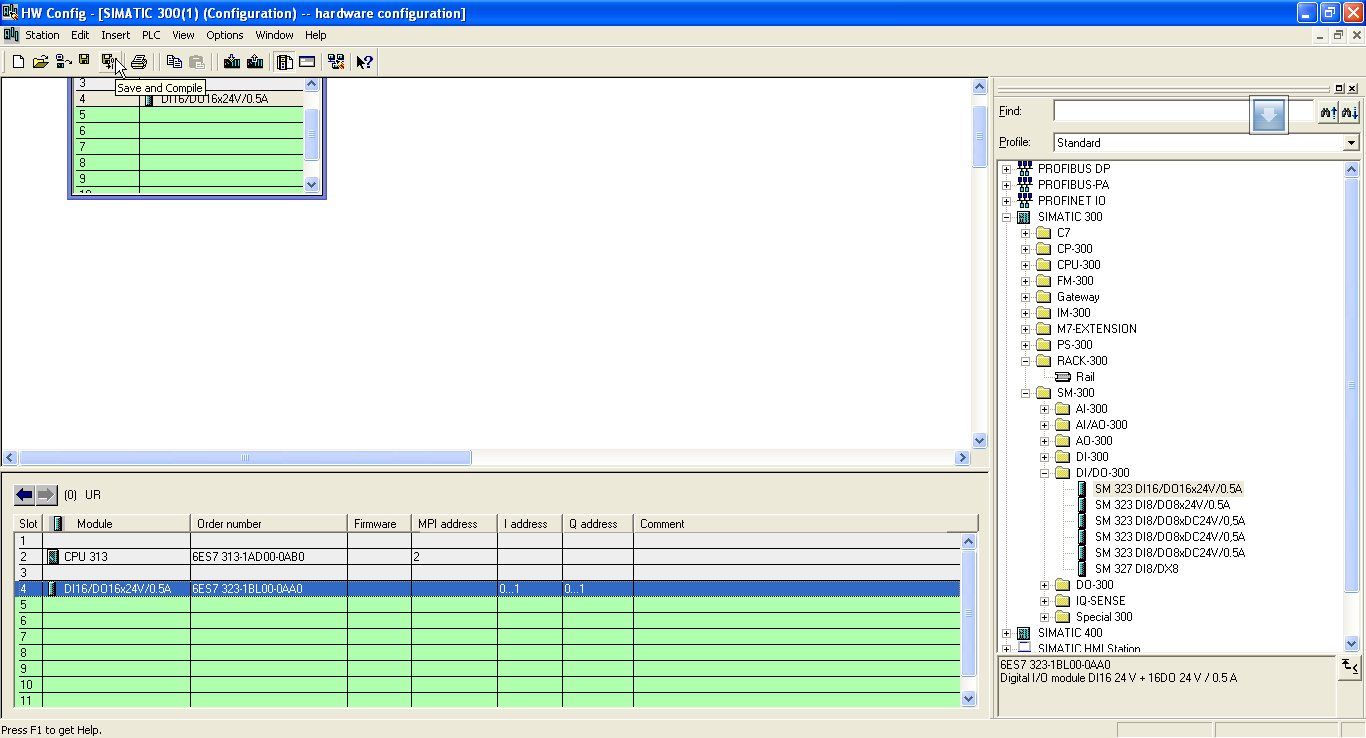Close the hardware catalog panel

pos(1353,87)
